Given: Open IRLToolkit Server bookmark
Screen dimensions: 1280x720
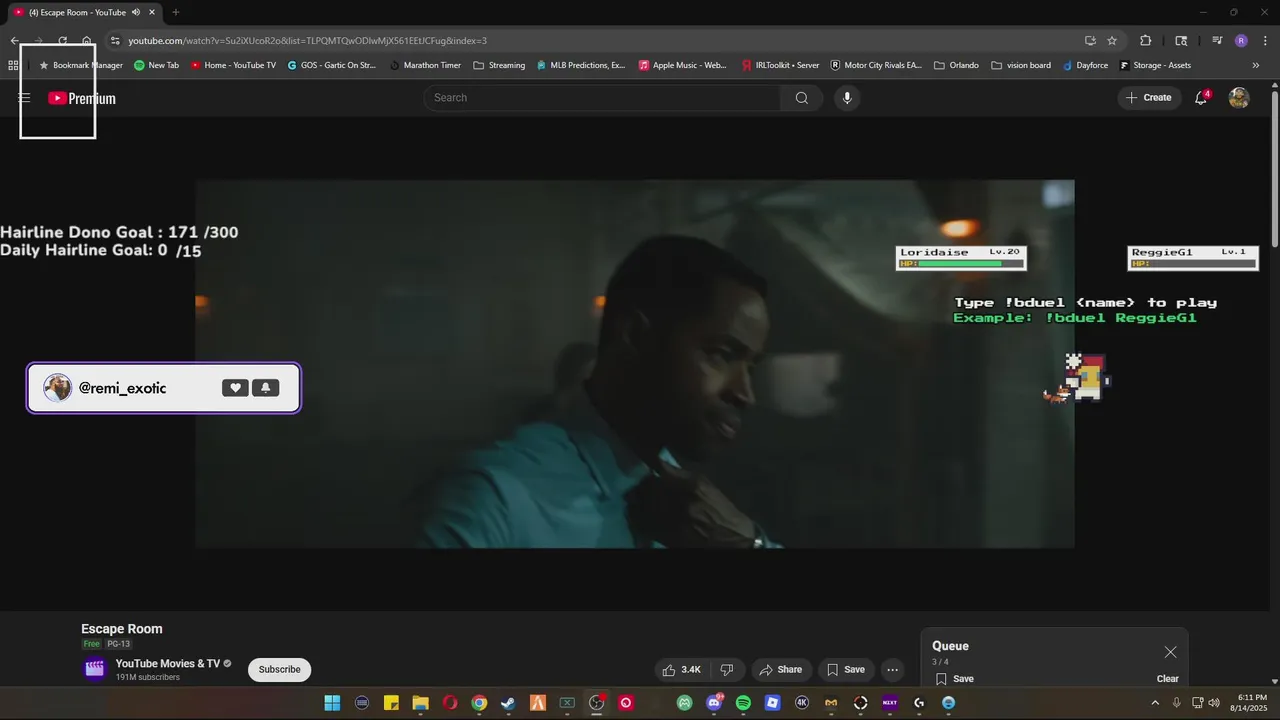Looking at the screenshot, I should click(780, 65).
